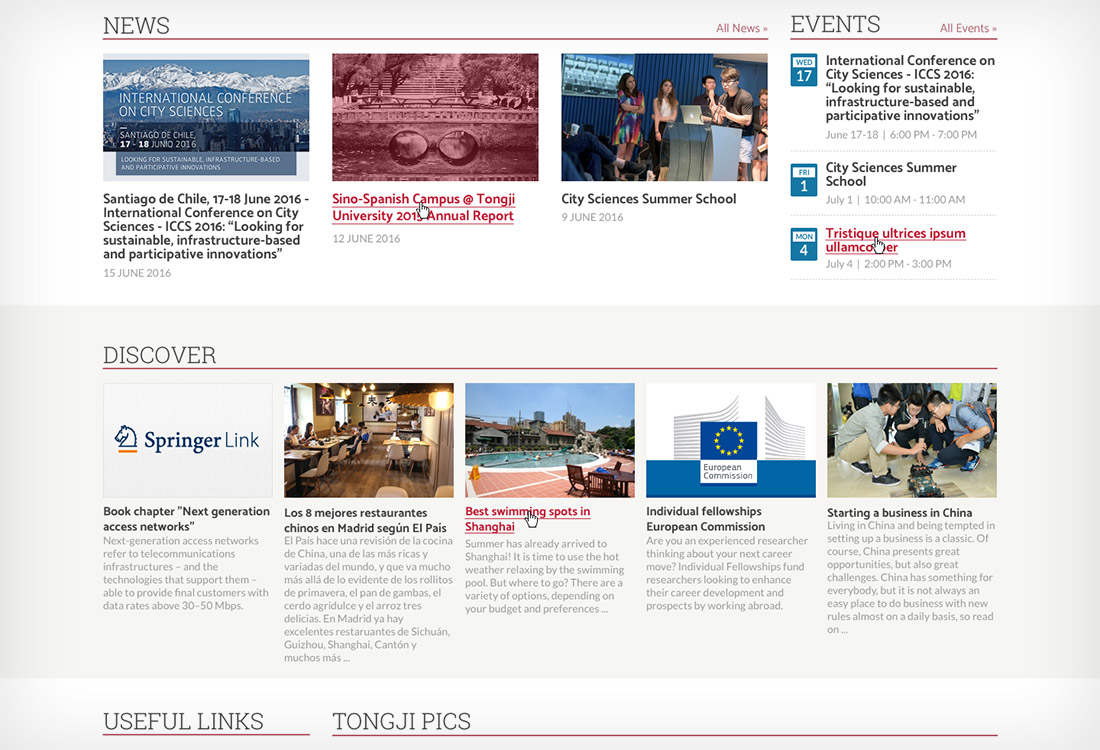Open the Individual fellowships European Commission title

(x=705, y=519)
